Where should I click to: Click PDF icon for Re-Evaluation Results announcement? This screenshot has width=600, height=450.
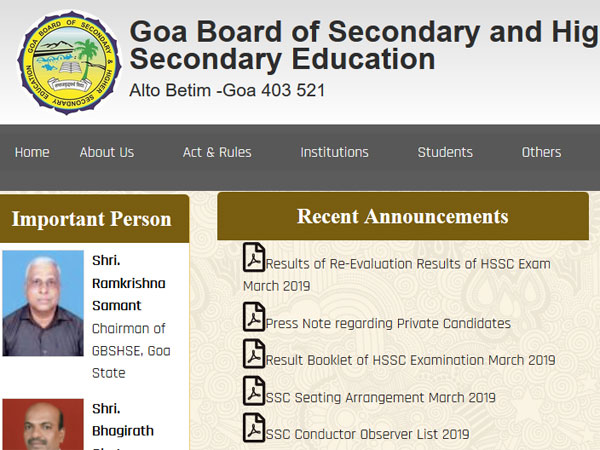coord(254,258)
